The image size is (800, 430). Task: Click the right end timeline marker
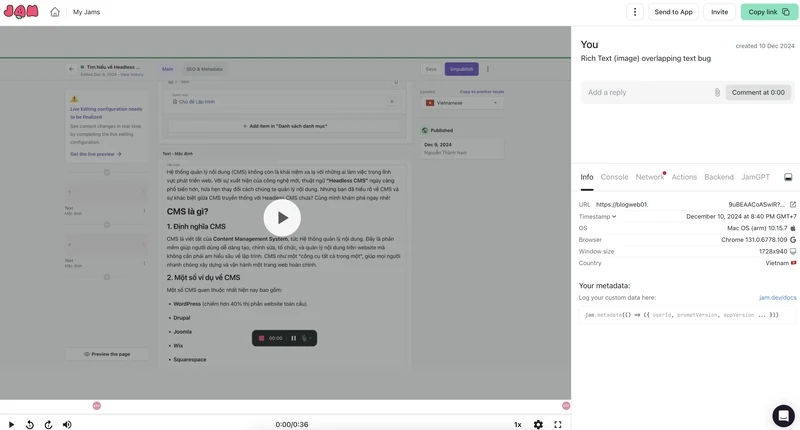click(566, 406)
